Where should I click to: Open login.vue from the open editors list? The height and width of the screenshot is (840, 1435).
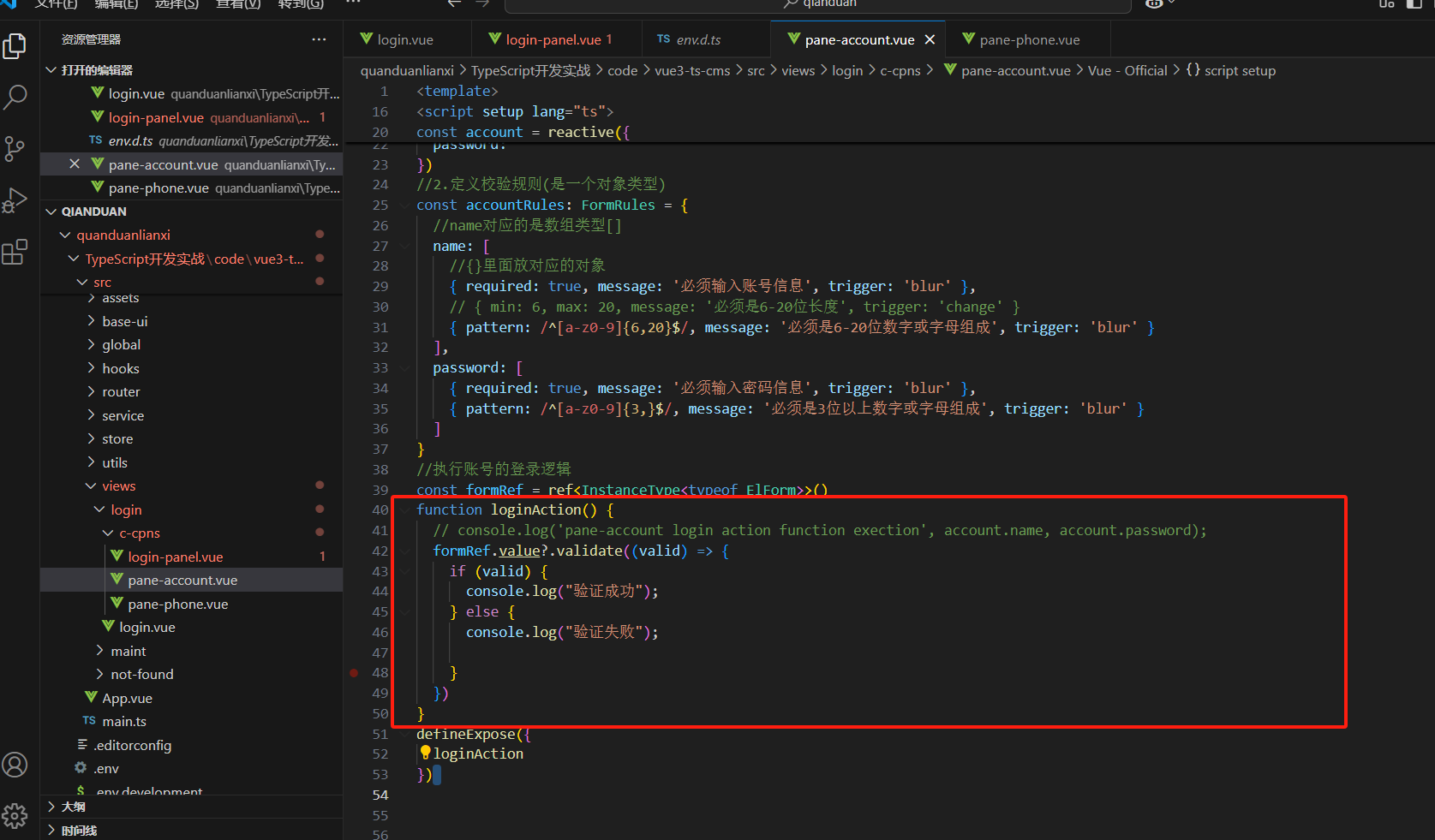191,93
